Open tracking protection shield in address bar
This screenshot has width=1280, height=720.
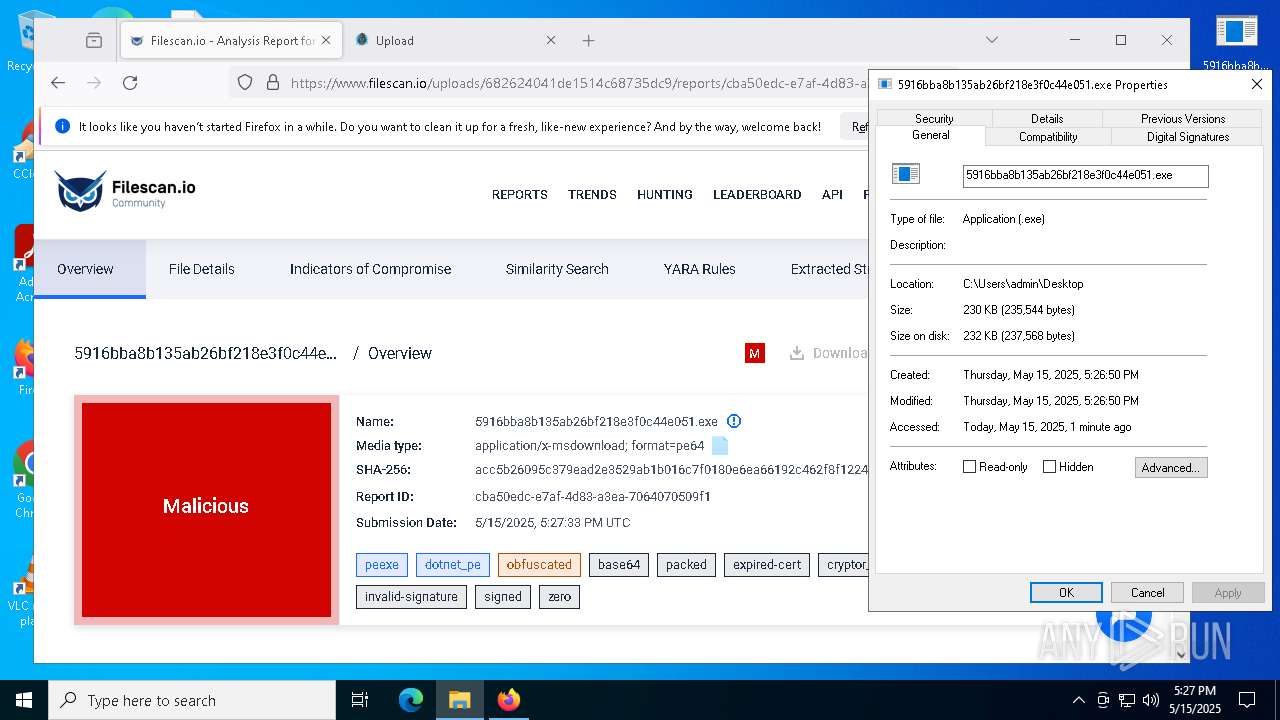click(x=245, y=83)
